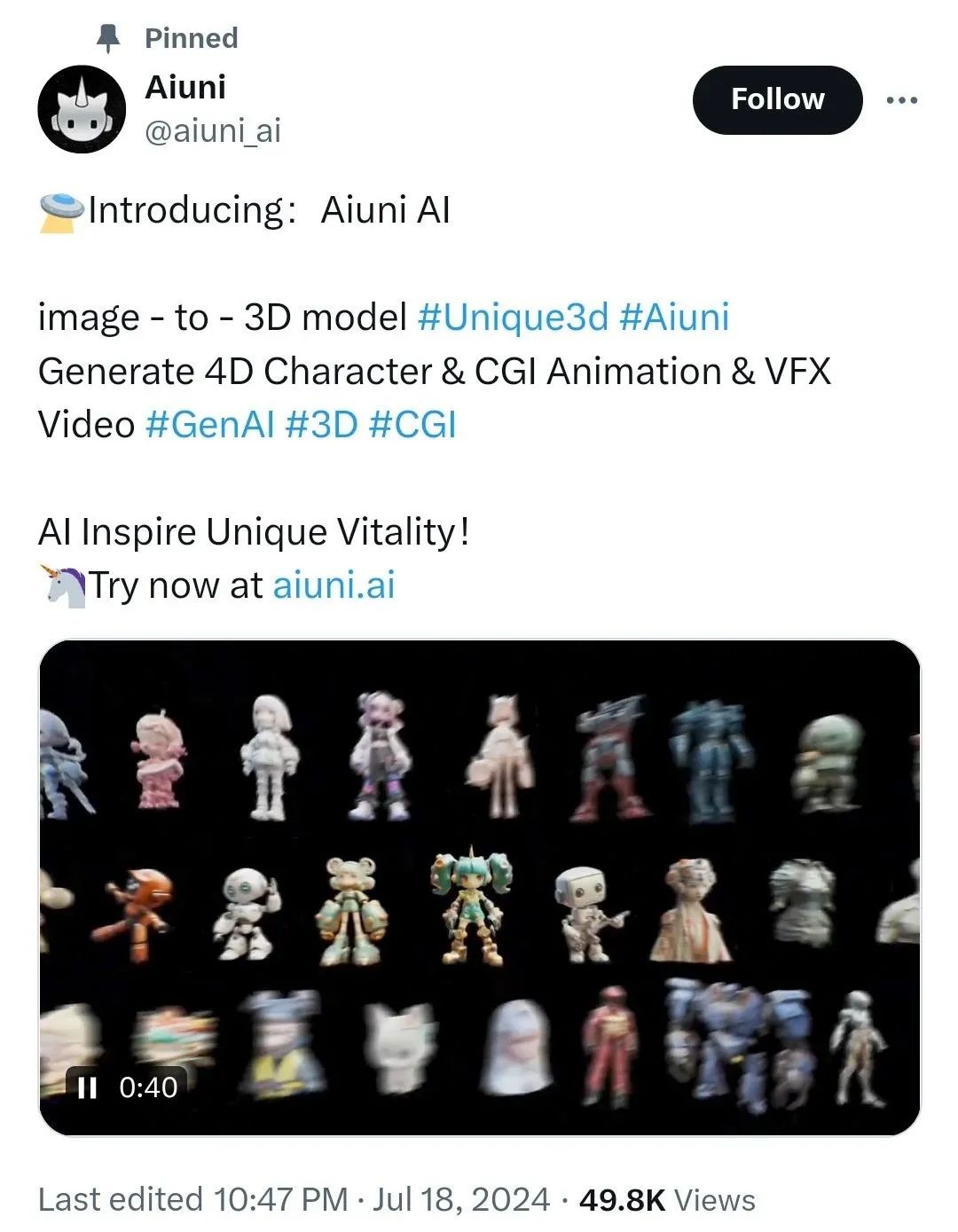
Task: Open the #Unique3d hashtag
Action: [x=513, y=318]
